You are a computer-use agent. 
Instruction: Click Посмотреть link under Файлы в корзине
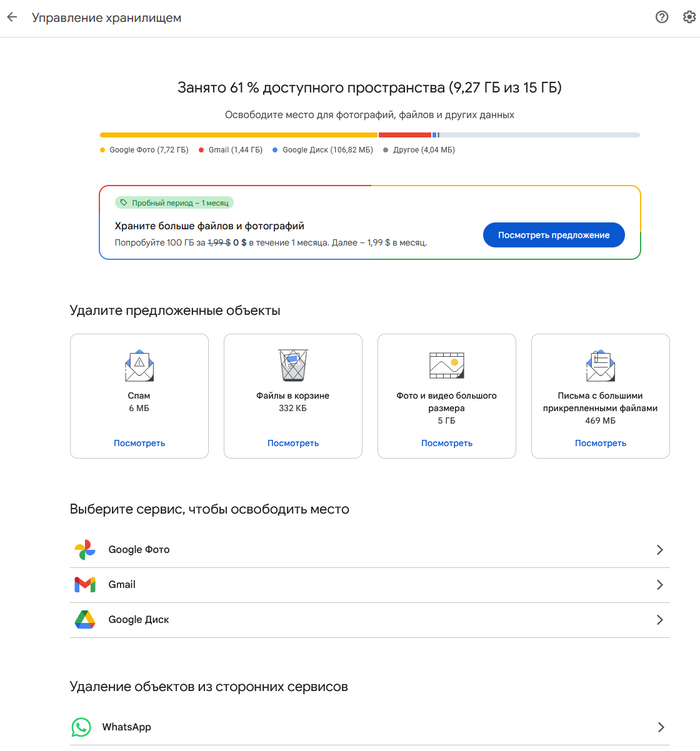click(293, 443)
